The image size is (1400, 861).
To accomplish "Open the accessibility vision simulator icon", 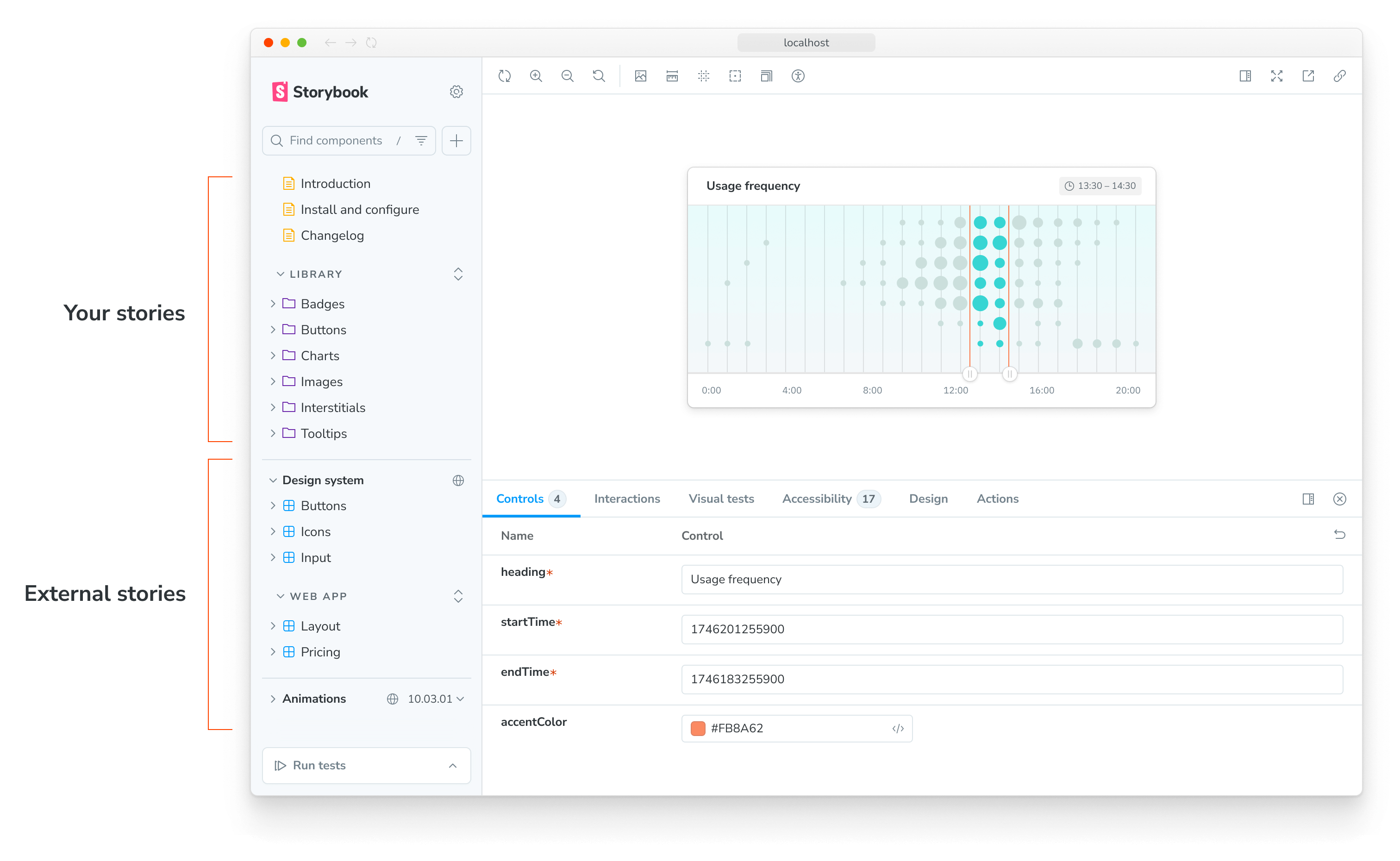I will tap(798, 76).
